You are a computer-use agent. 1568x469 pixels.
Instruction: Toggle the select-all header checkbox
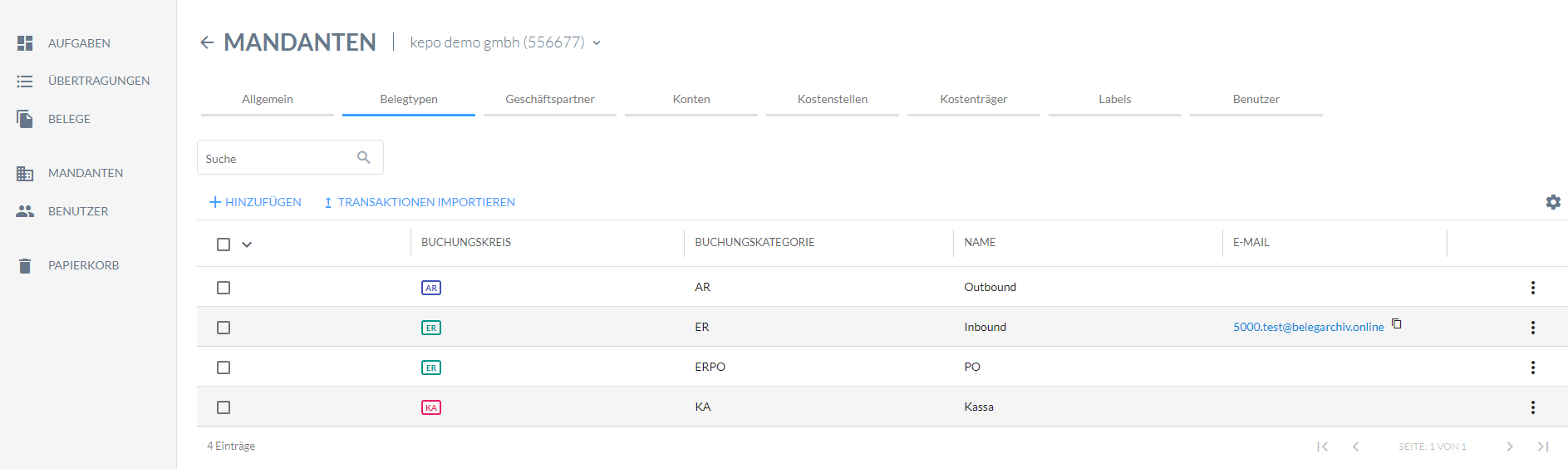(224, 244)
